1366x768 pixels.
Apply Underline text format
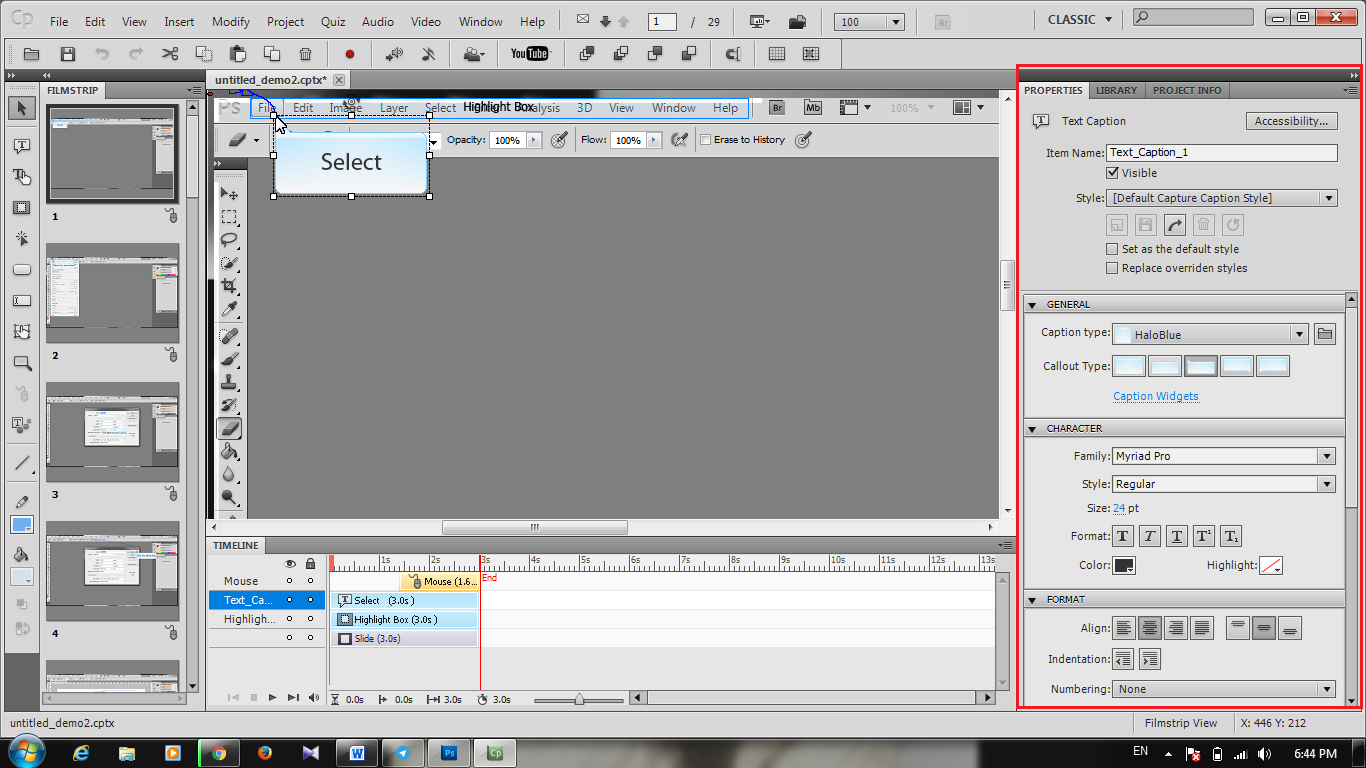click(1177, 537)
